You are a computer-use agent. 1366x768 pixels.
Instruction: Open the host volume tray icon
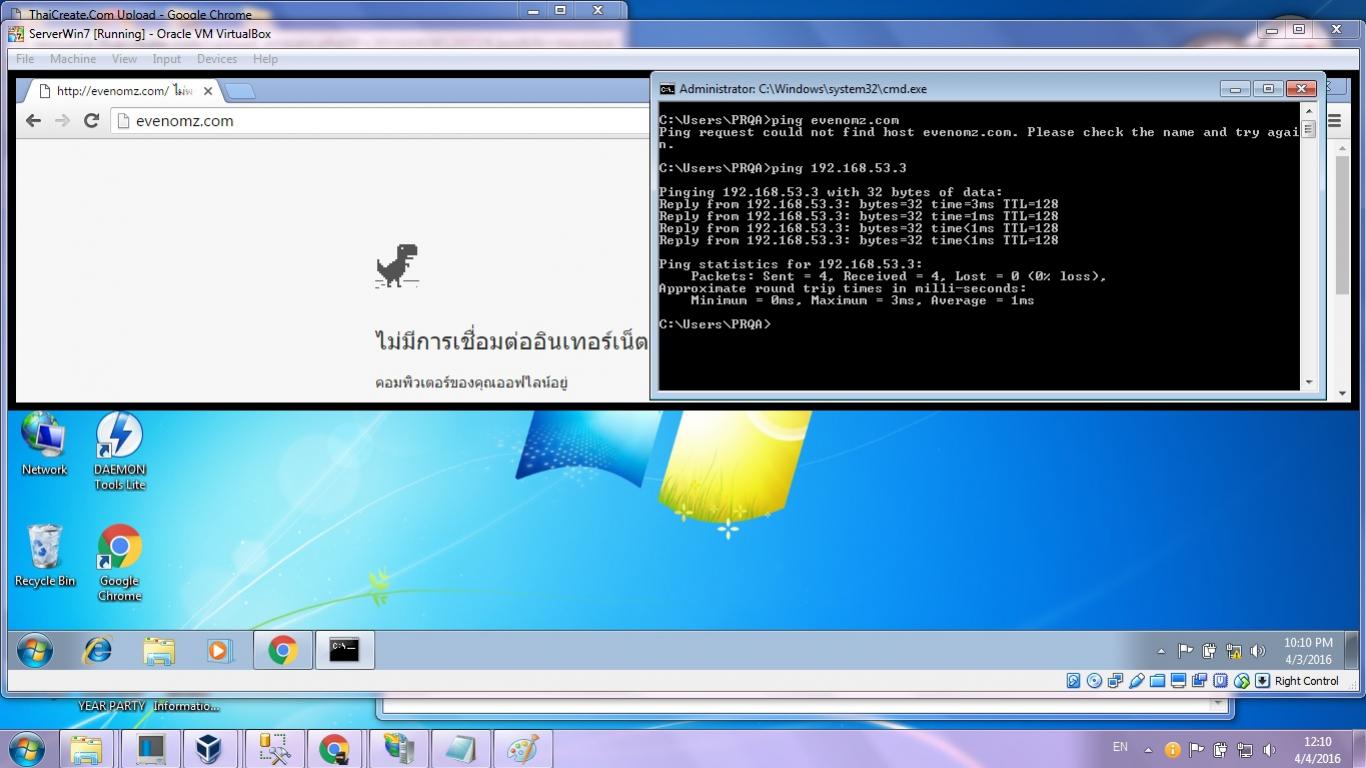click(x=1269, y=749)
